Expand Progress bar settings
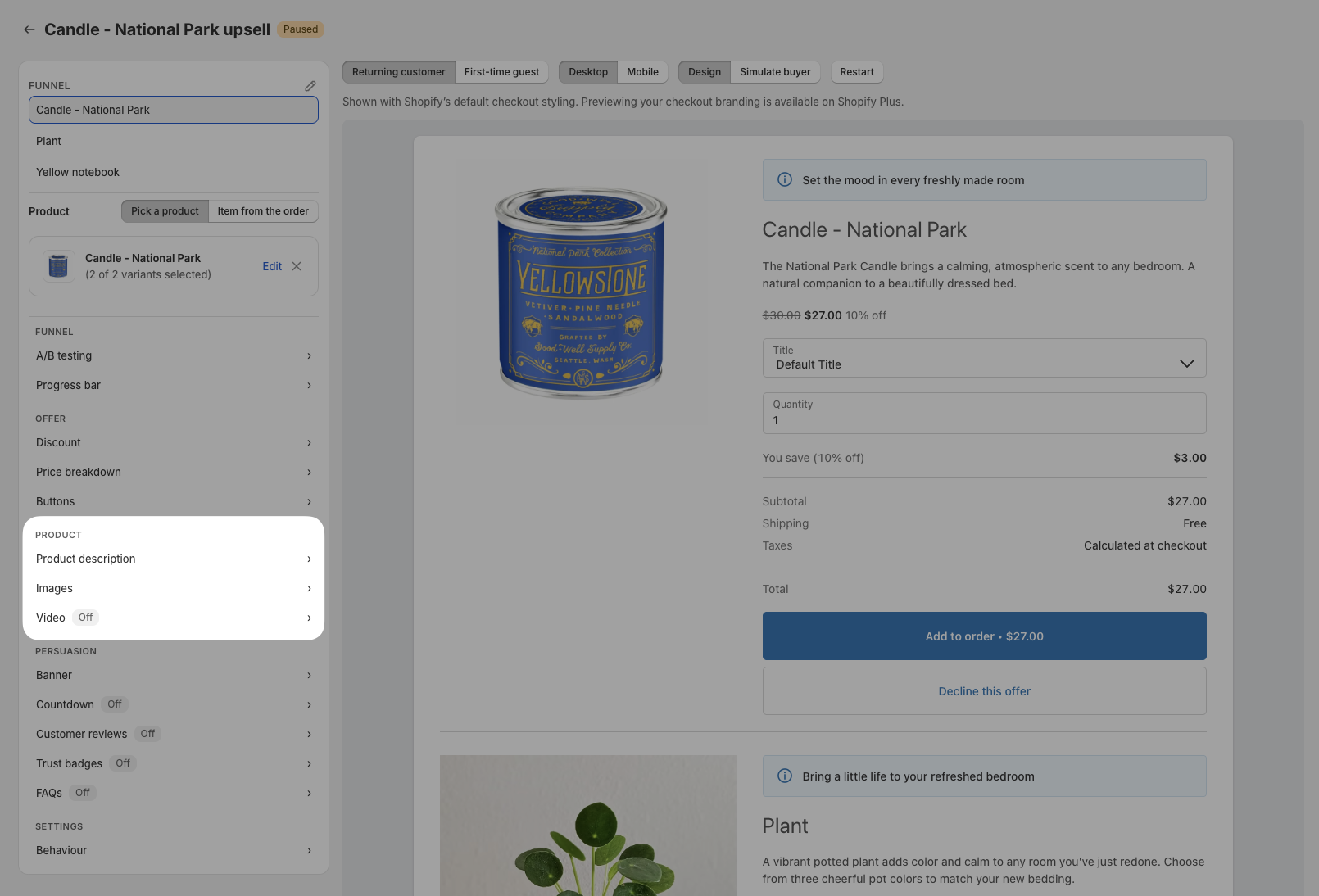 [174, 385]
